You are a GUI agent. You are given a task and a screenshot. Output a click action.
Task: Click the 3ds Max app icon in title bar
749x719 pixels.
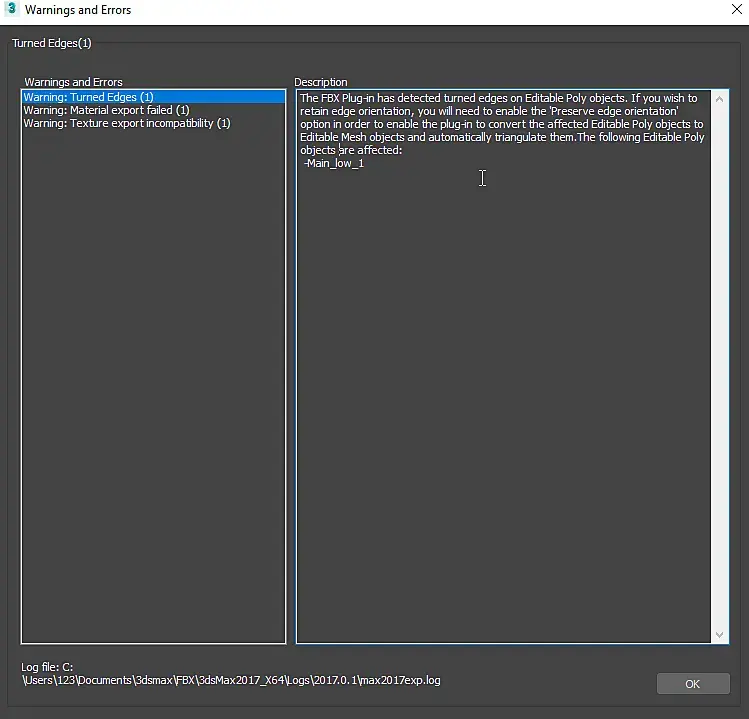[x=11, y=9]
